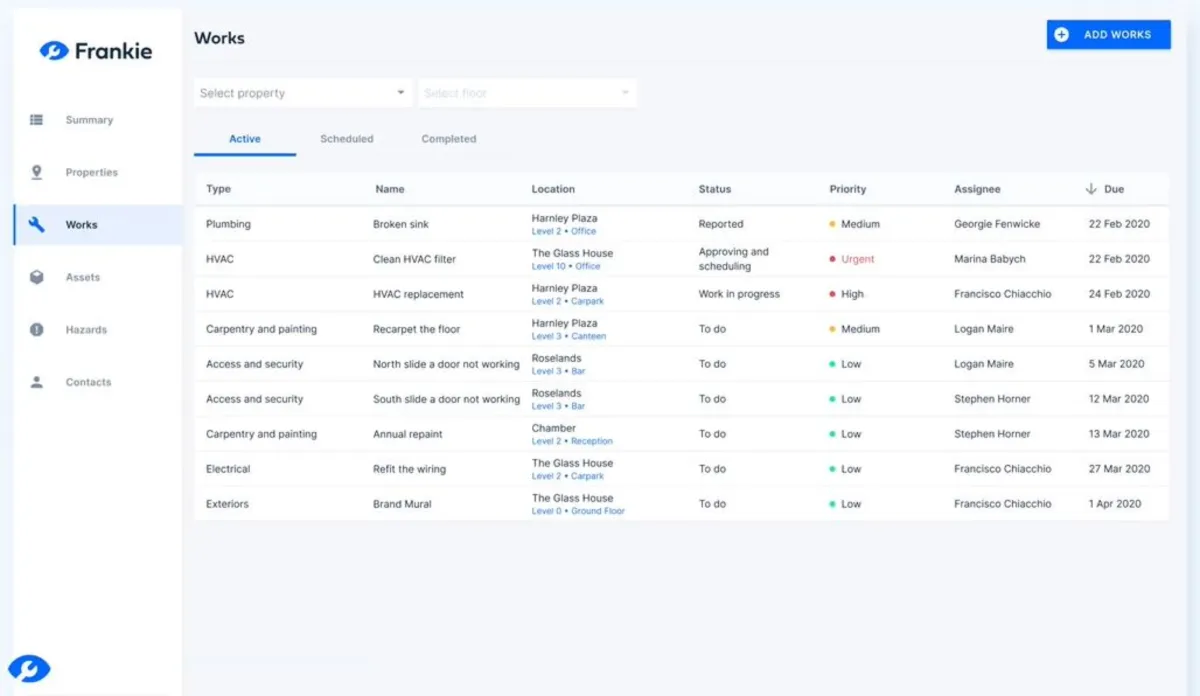The image size is (1200, 696).
Task: Sort the table by Priority column header
Action: point(847,189)
